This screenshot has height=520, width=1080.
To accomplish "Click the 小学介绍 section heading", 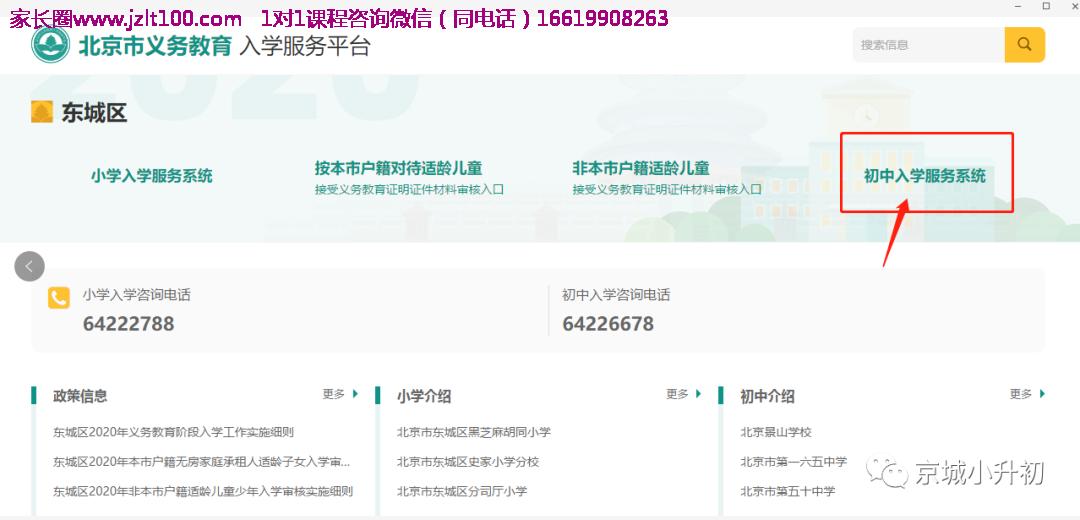I will pyautogui.click(x=424, y=396).
